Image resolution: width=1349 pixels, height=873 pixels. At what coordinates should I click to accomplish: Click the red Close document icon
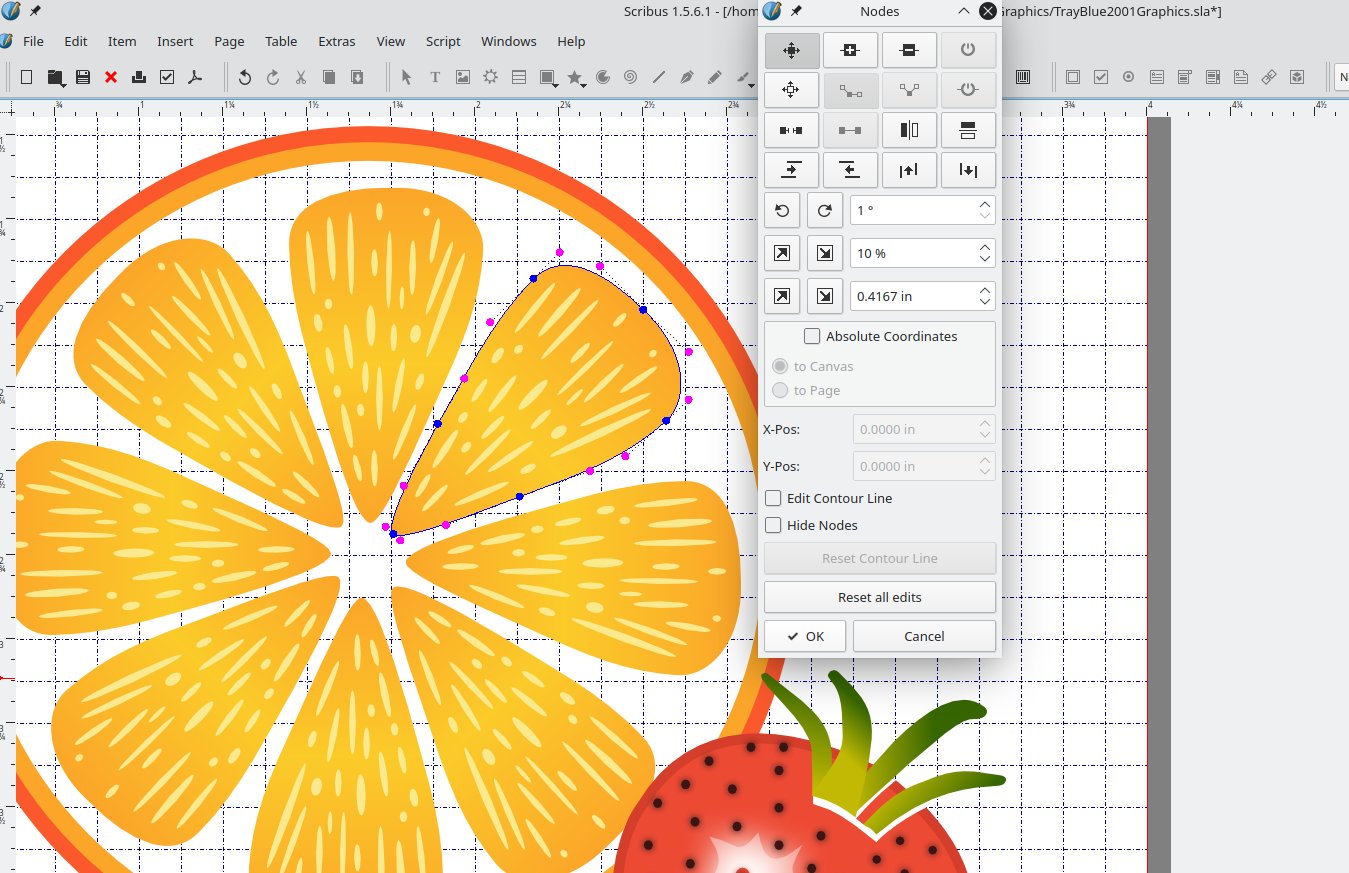(111, 77)
